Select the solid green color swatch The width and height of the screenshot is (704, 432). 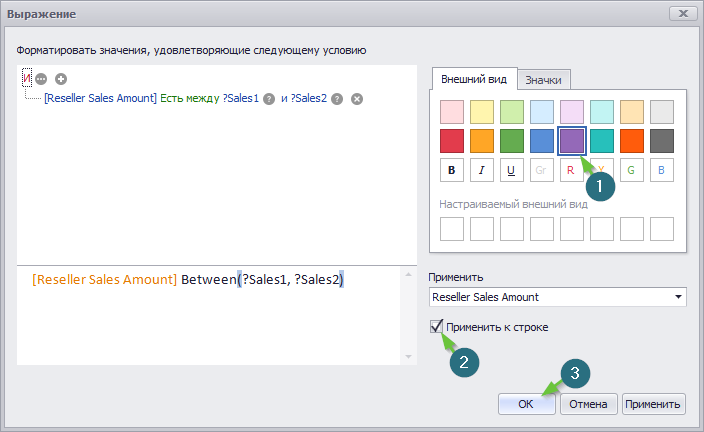pyautogui.click(x=511, y=141)
